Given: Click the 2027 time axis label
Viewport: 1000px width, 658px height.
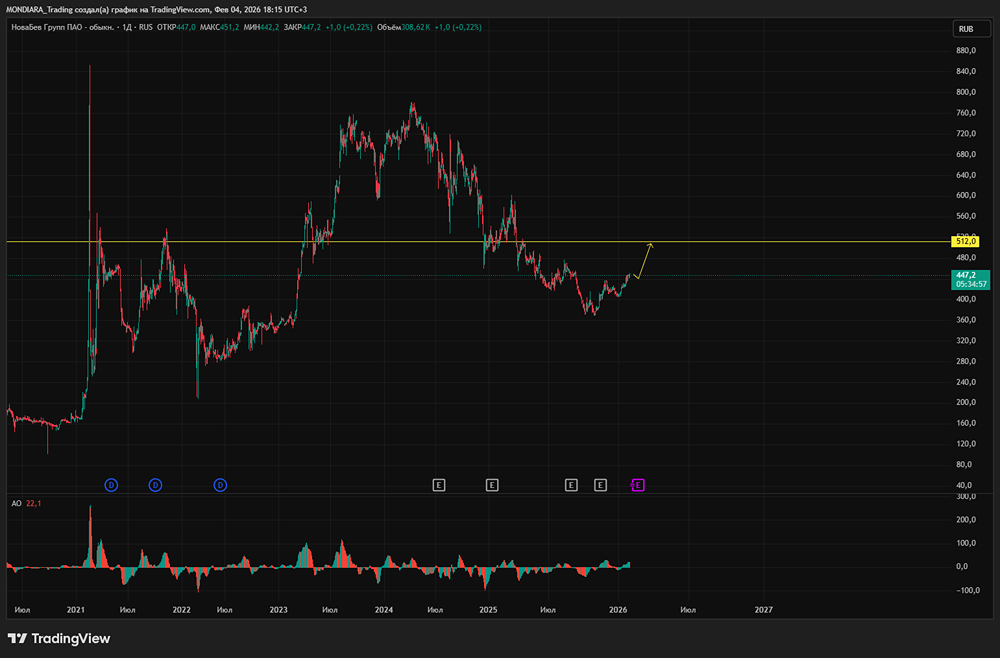Looking at the screenshot, I should pos(763,610).
